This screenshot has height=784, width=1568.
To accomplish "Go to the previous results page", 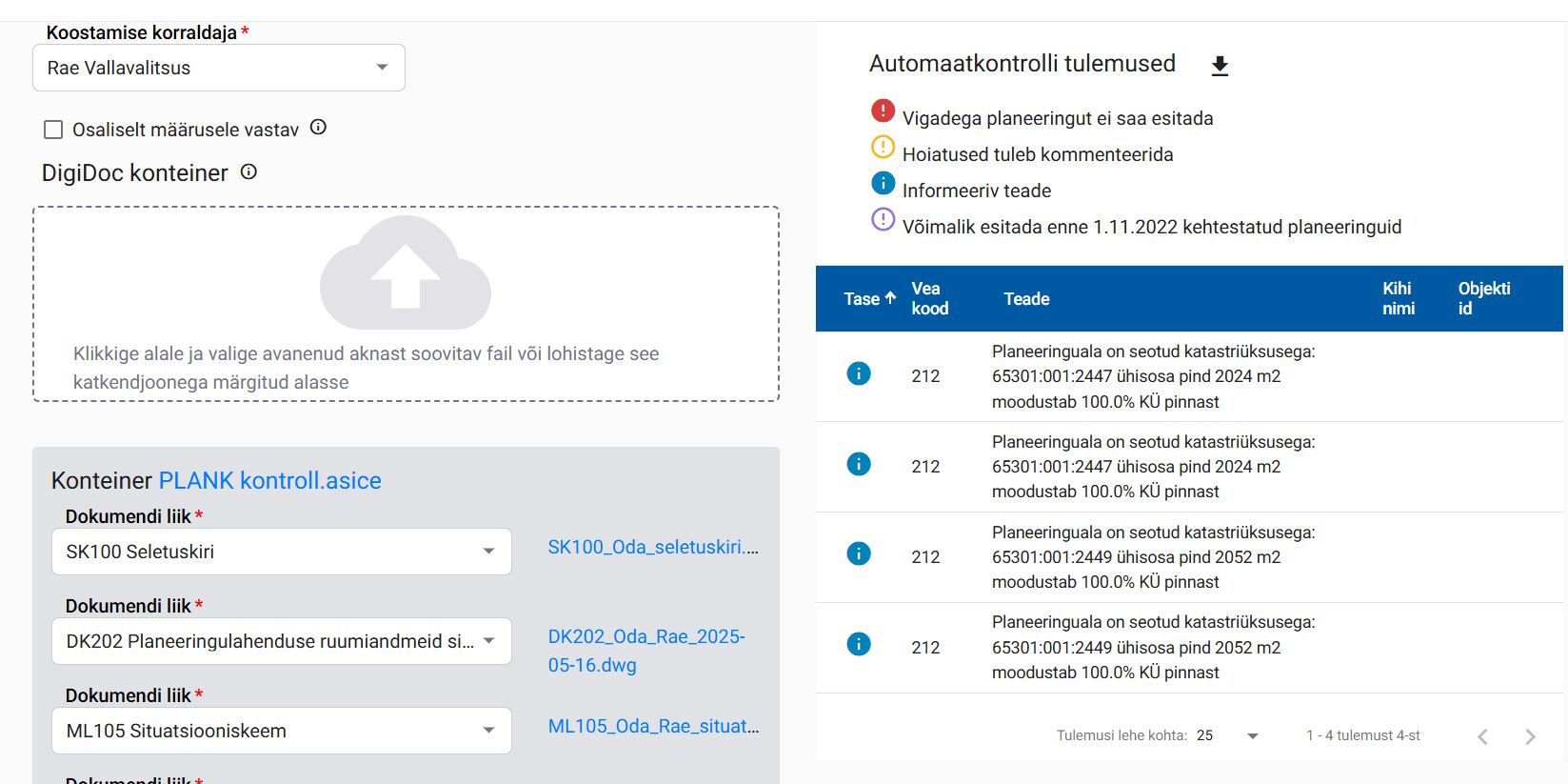I will (x=1482, y=736).
